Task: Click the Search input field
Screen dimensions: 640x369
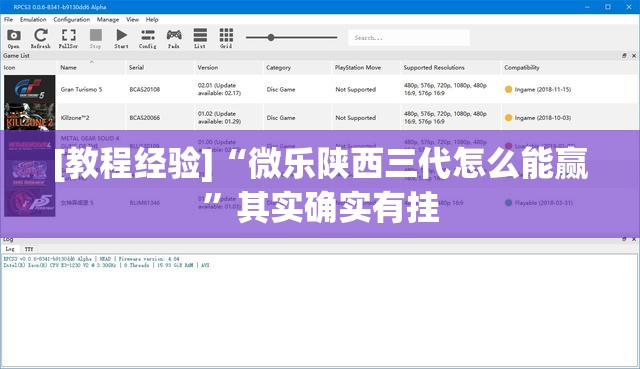Action: (x=409, y=38)
